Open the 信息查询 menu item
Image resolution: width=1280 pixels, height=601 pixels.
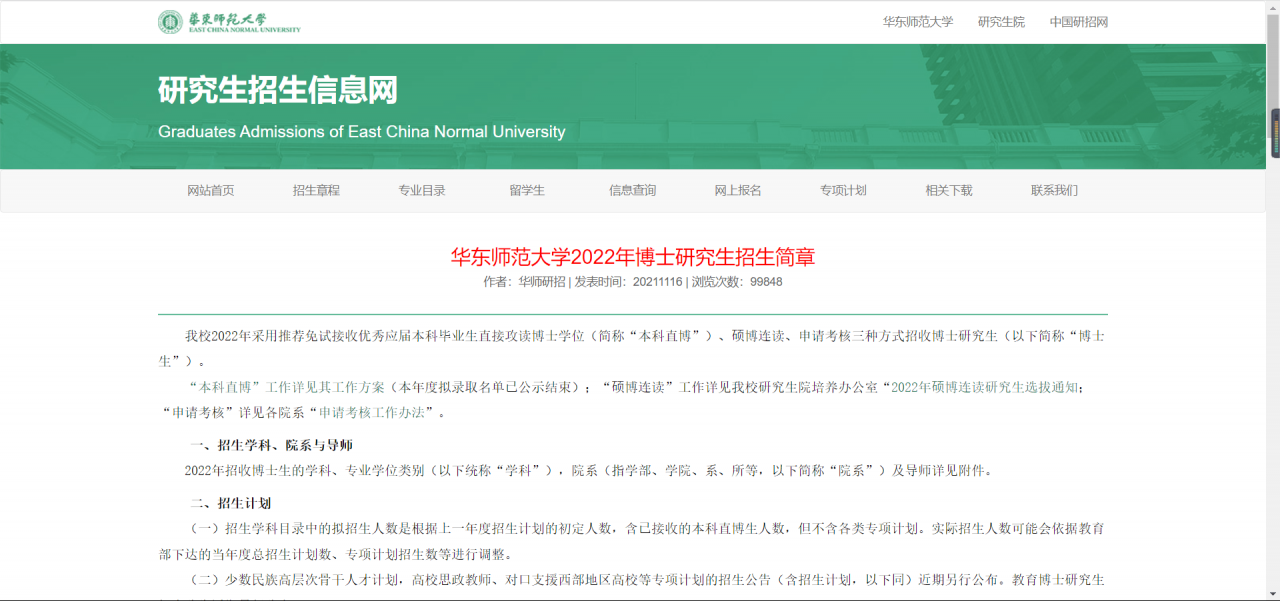click(x=633, y=191)
